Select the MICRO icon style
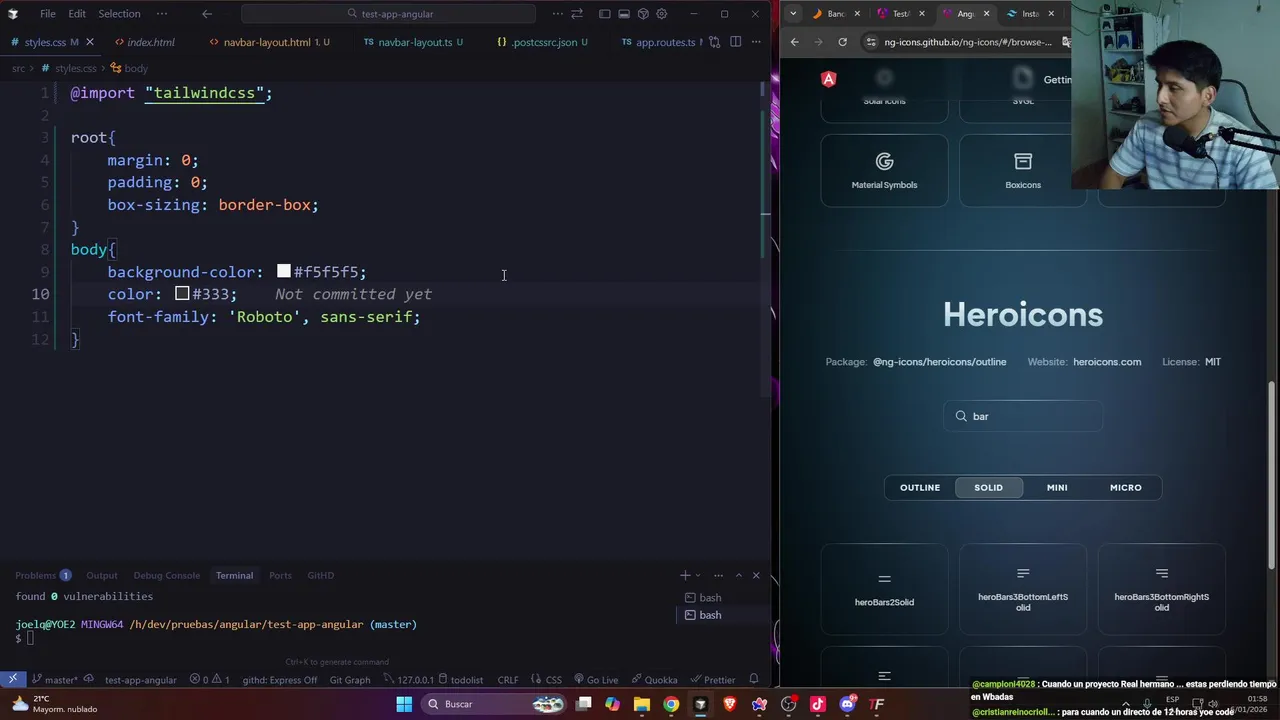 pos(1125,488)
